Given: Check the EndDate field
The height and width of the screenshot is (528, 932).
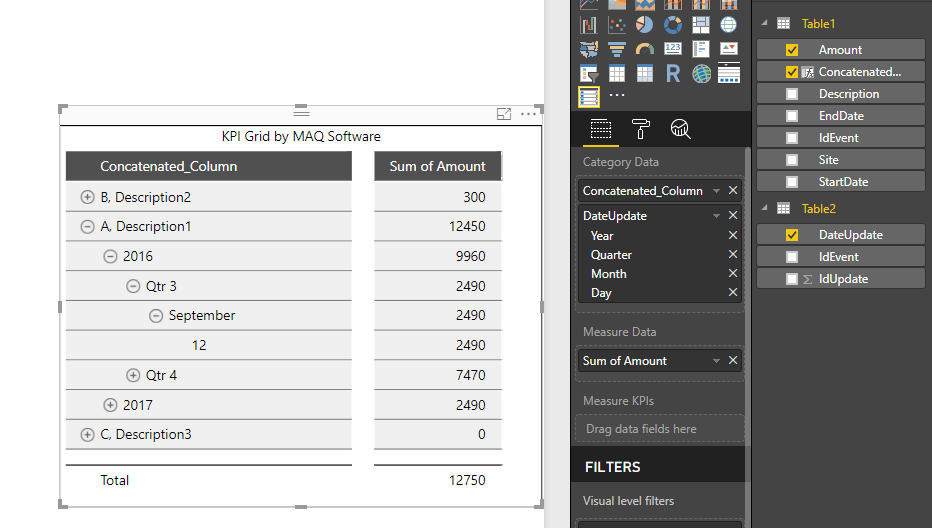Looking at the screenshot, I should [x=792, y=116].
